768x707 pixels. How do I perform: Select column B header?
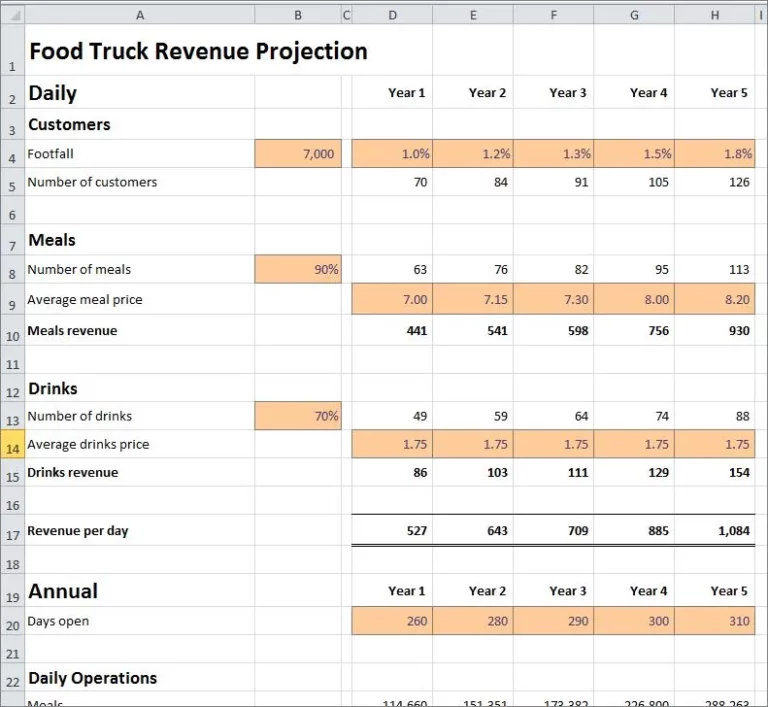297,14
